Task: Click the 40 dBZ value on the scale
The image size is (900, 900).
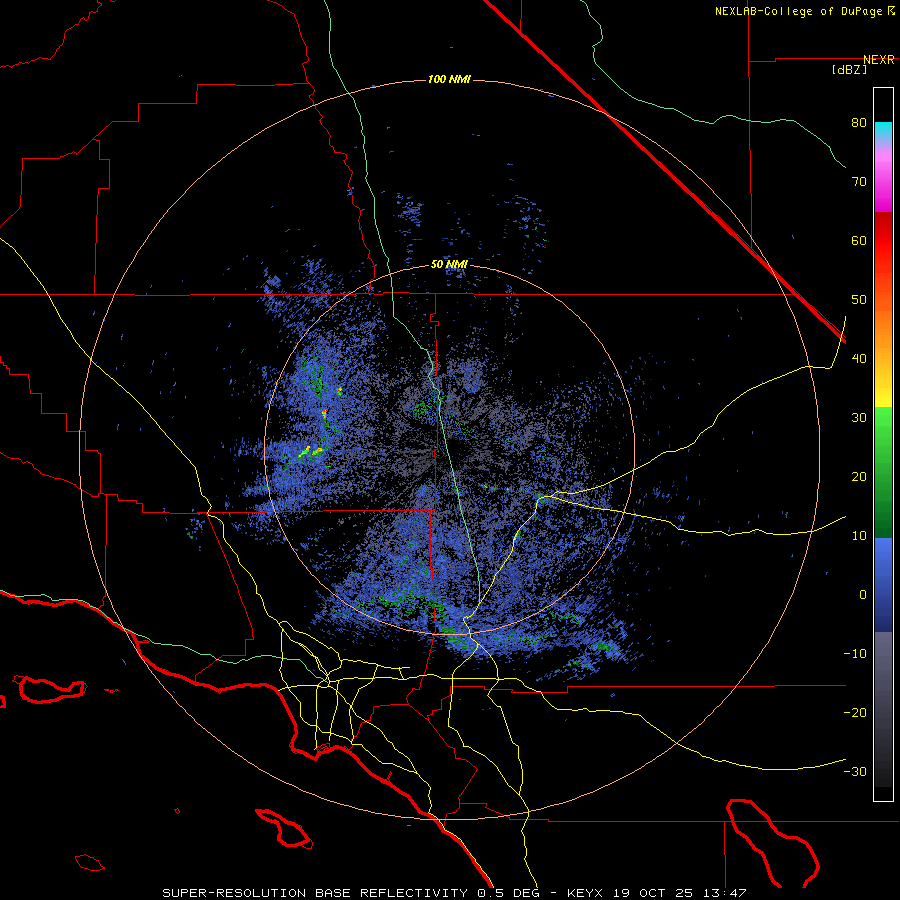Action: pyautogui.click(x=859, y=359)
